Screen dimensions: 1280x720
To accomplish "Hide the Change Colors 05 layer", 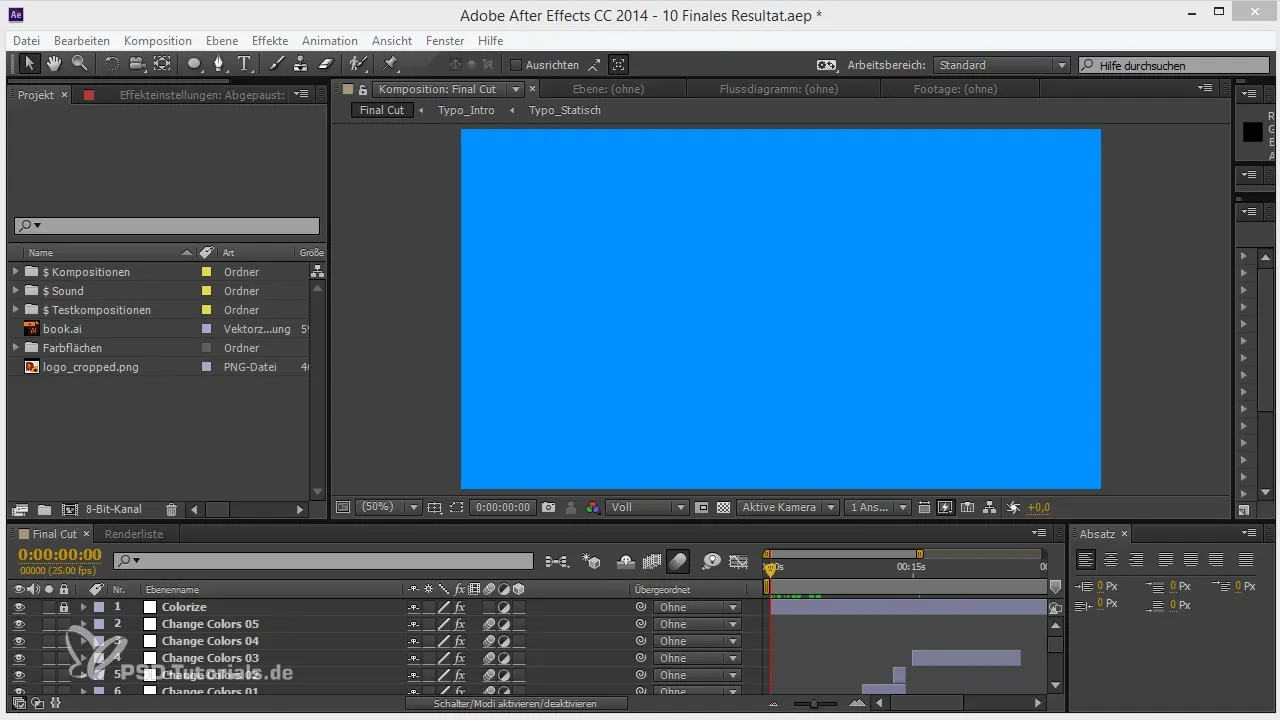I will coord(18,624).
